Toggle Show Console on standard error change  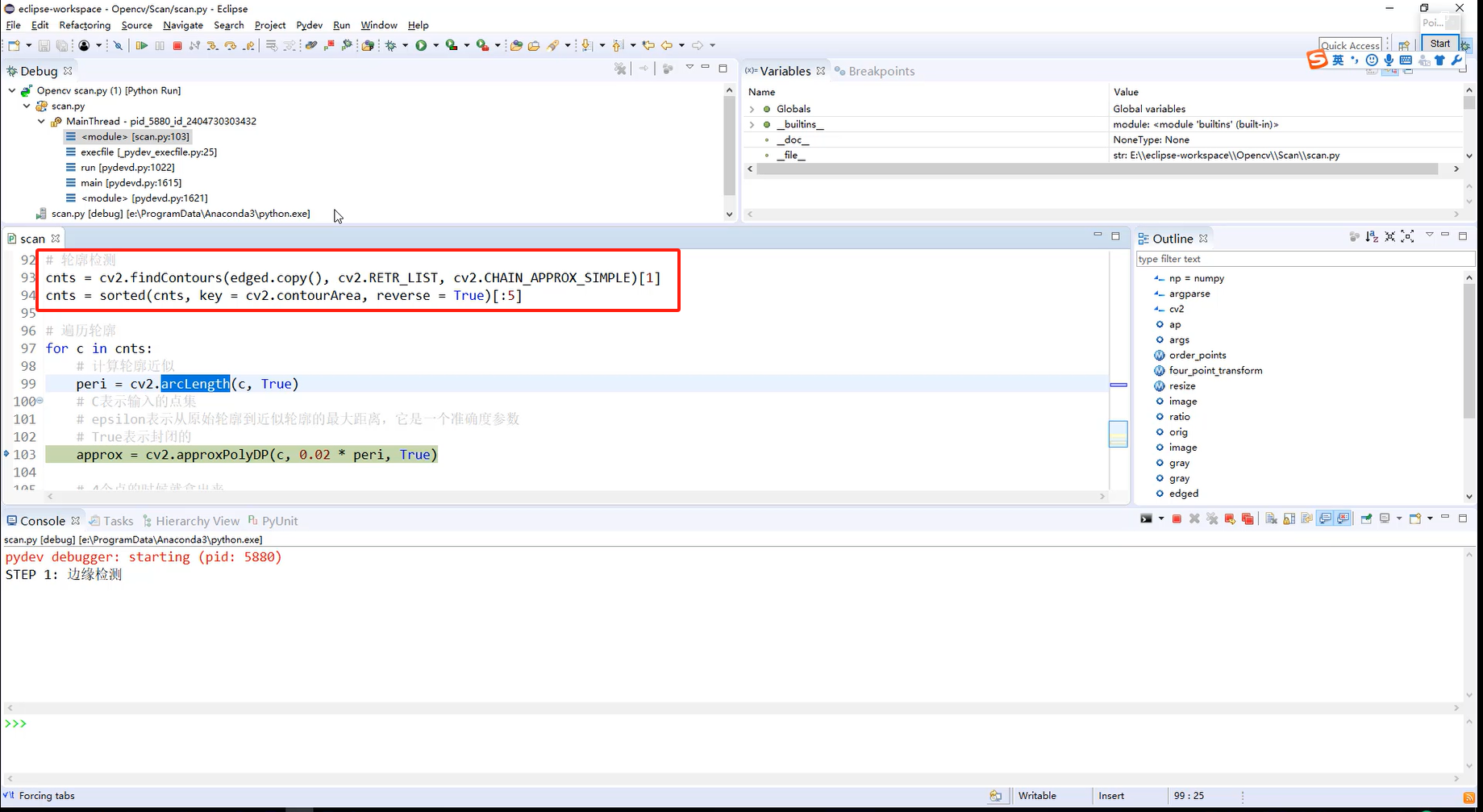click(1343, 518)
